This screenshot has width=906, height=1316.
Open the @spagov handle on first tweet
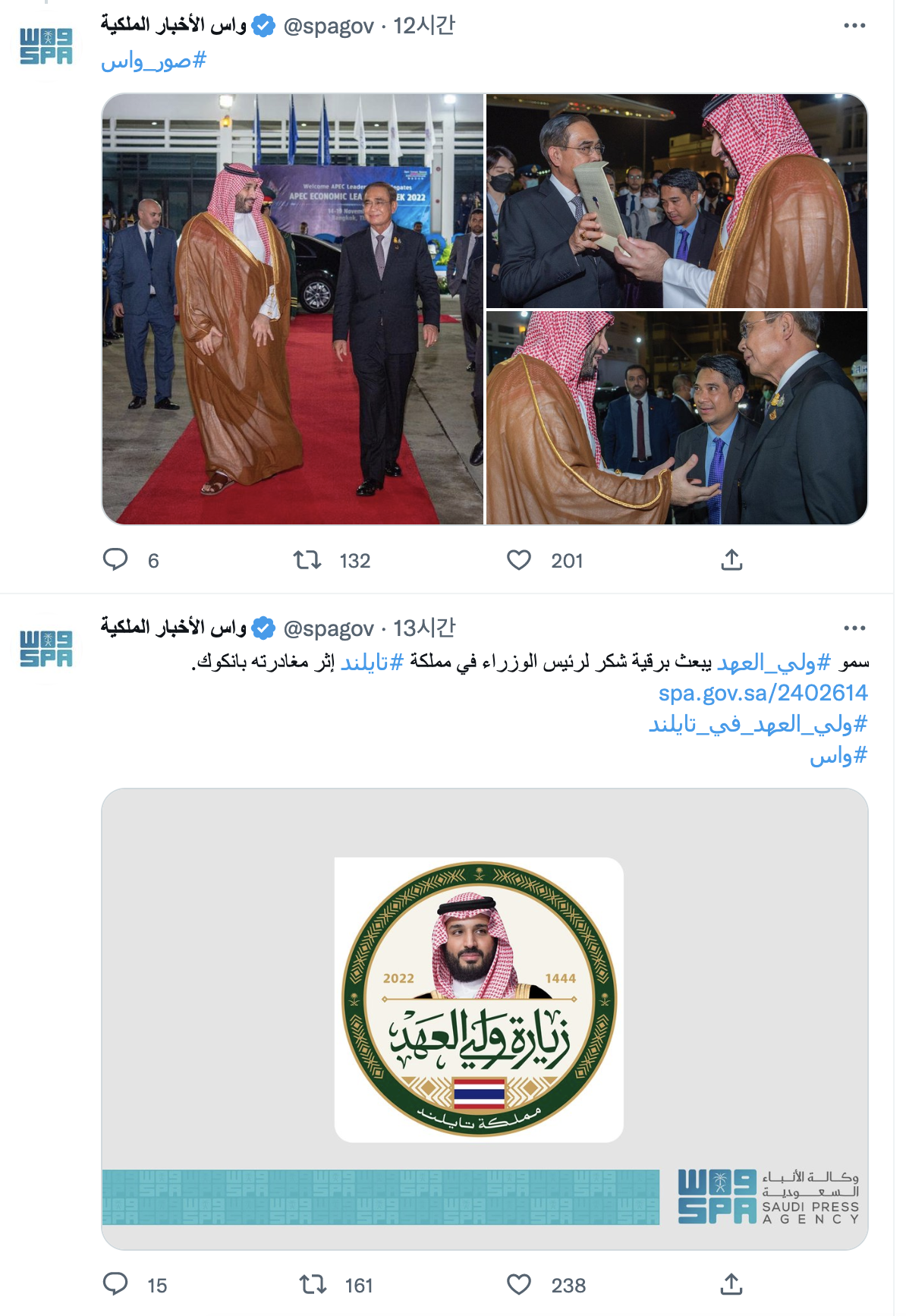(329, 27)
